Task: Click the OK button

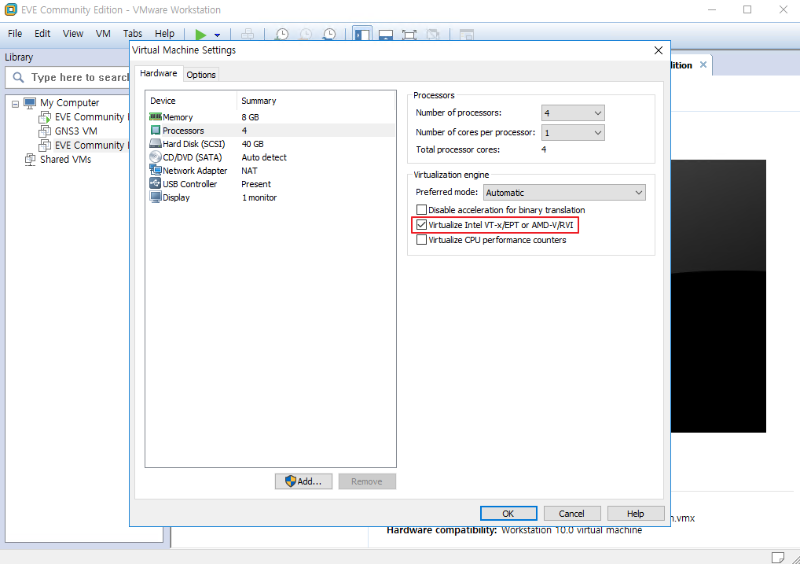Action: [508, 513]
